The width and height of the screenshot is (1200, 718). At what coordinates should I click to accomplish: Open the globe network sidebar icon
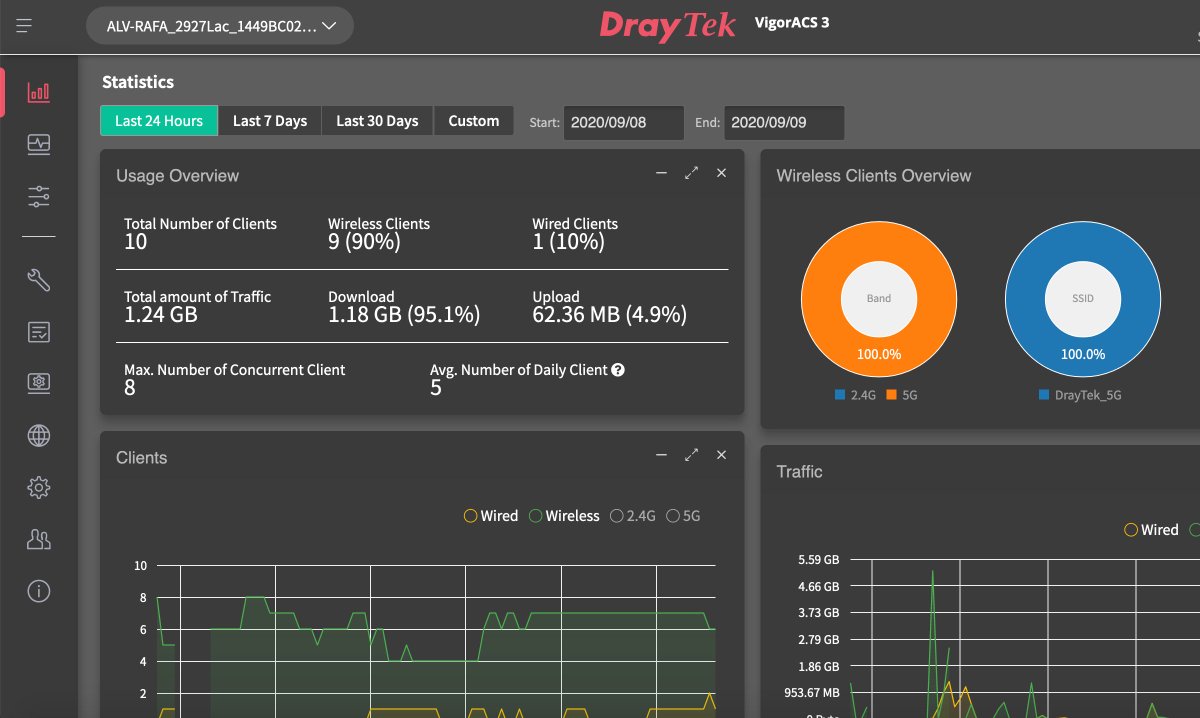click(39, 435)
